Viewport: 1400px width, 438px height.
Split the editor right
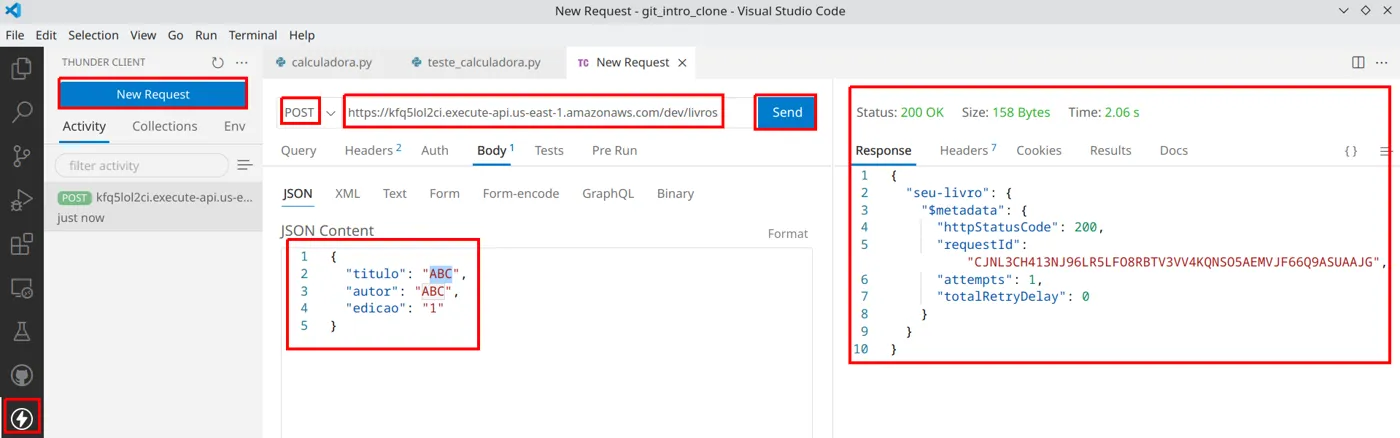[1358, 62]
